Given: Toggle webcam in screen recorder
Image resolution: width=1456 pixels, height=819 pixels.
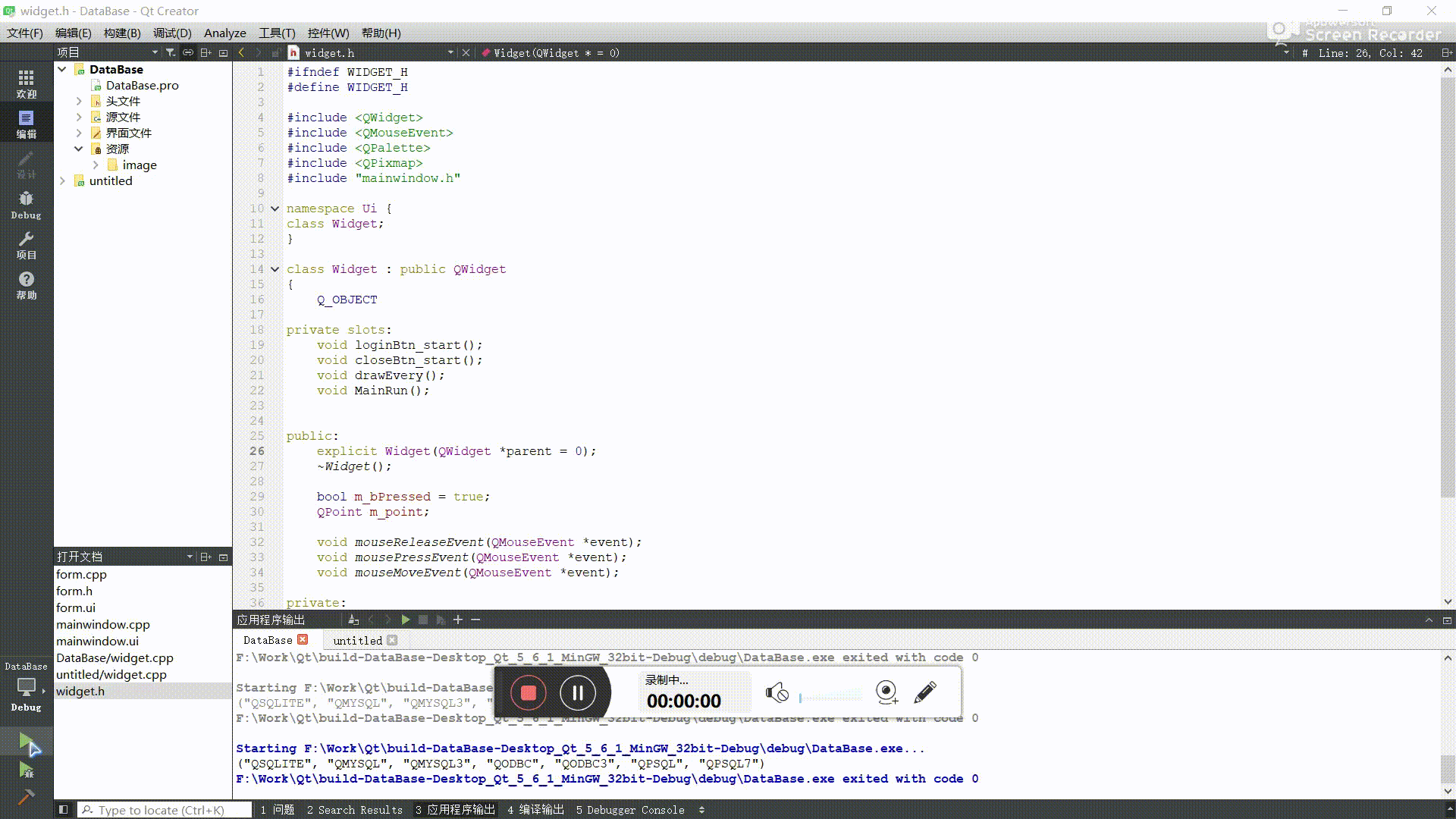Looking at the screenshot, I should [x=886, y=692].
